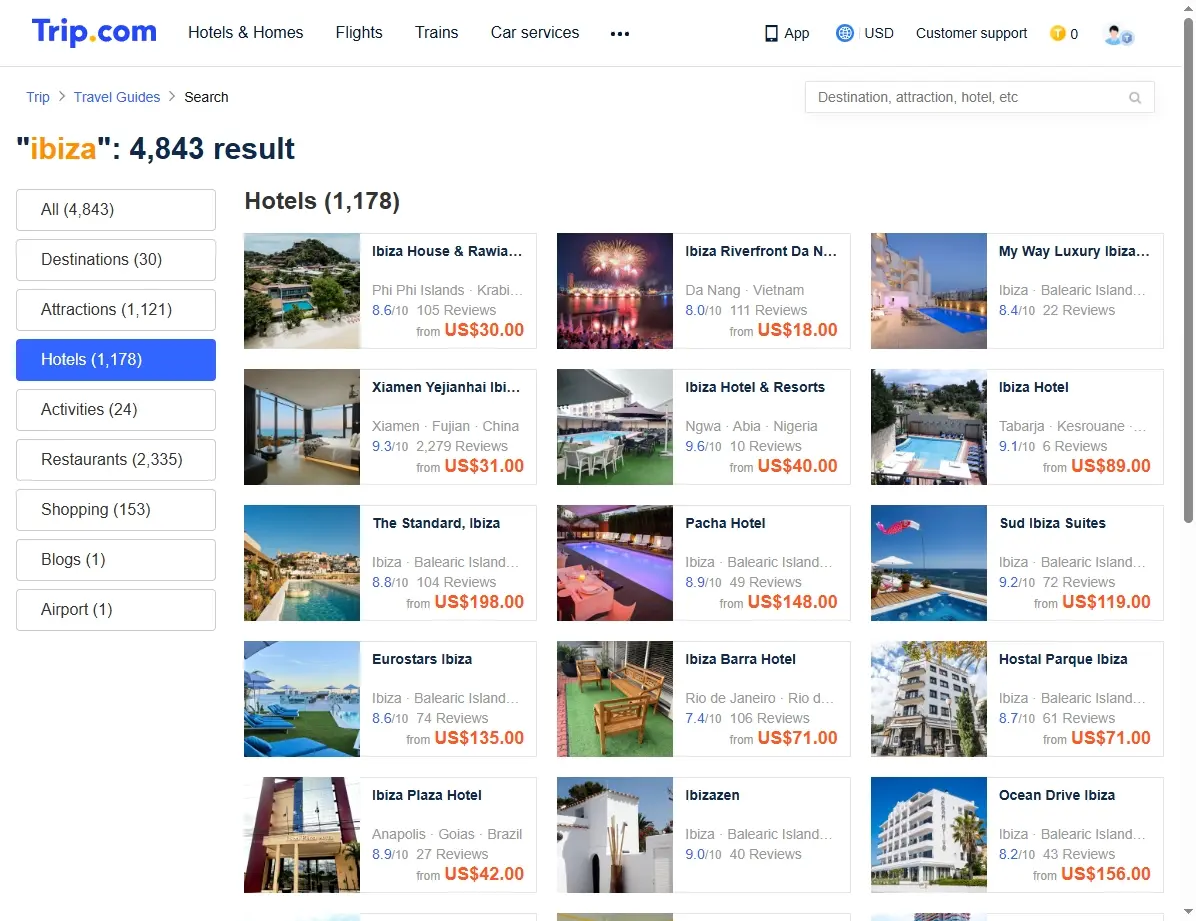Select the Activities (24) filter

tap(116, 410)
